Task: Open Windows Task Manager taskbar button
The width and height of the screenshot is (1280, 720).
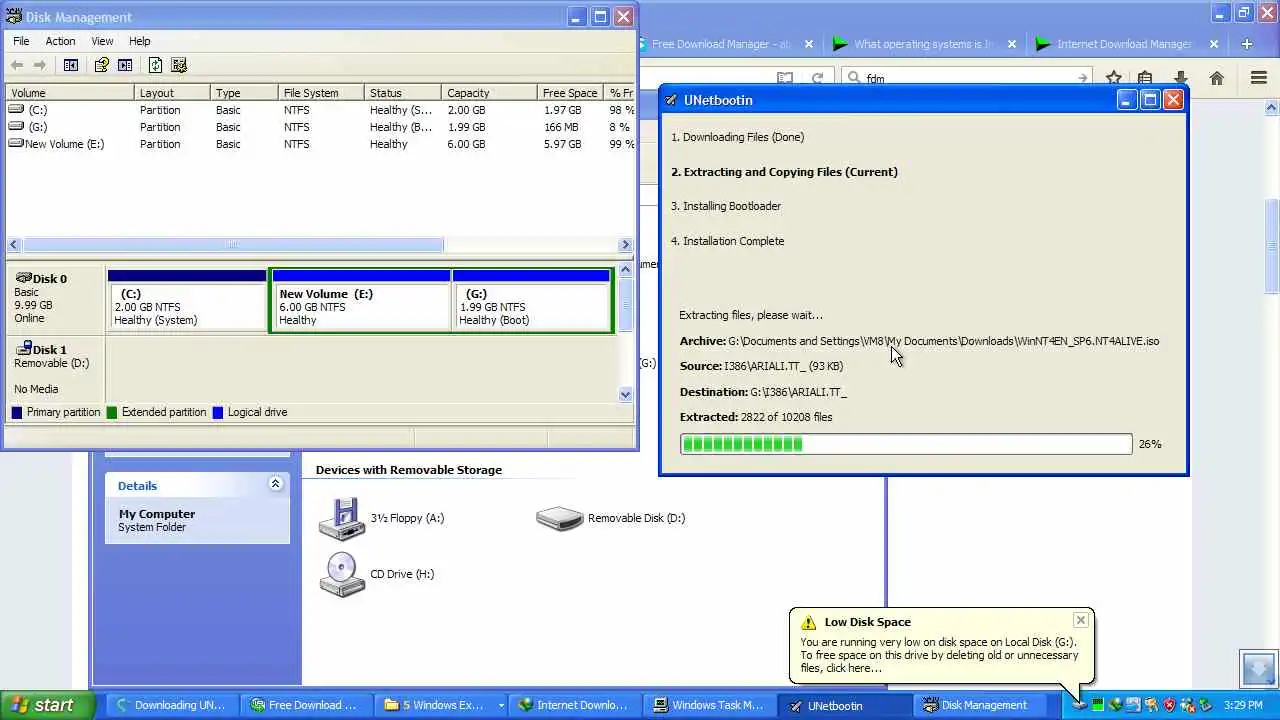Action: click(709, 705)
